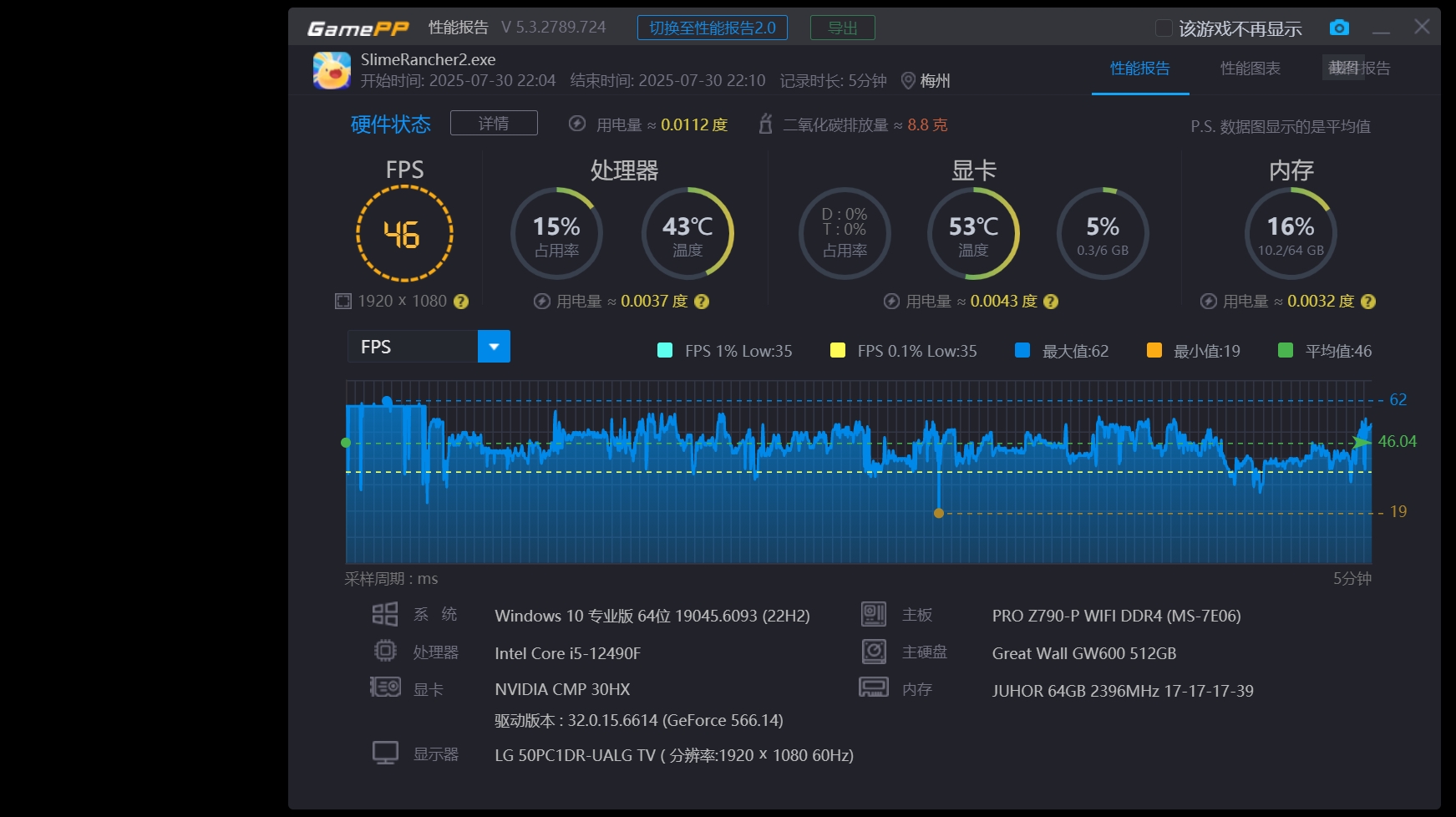Click the version V 5.3.2789.724 text

coord(554,28)
